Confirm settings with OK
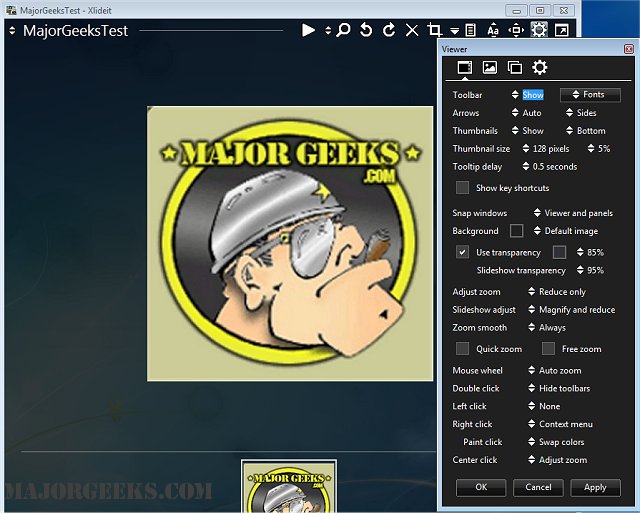 481,487
